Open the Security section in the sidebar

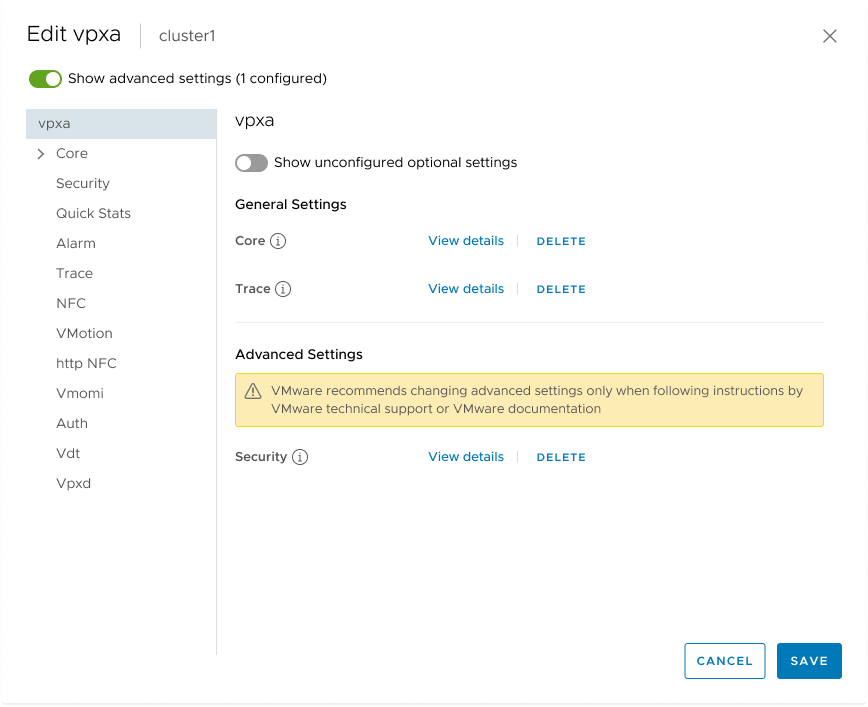pyautogui.click(x=83, y=183)
